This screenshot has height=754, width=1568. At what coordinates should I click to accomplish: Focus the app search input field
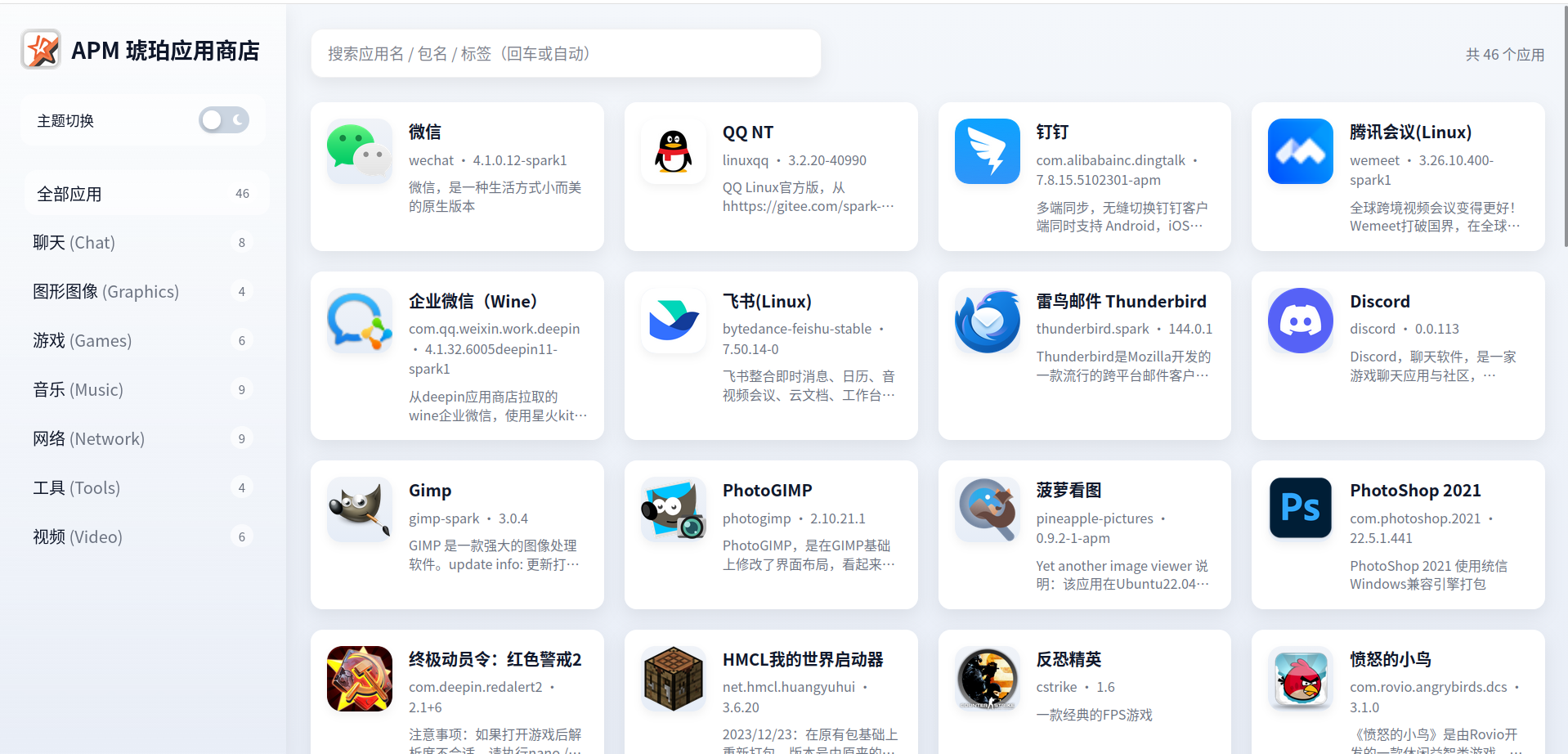pyautogui.click(x=566, y=54)
